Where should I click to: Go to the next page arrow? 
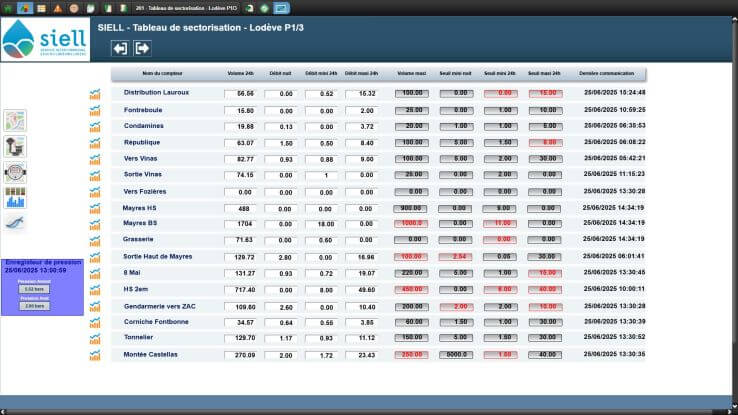coord(142,48)
